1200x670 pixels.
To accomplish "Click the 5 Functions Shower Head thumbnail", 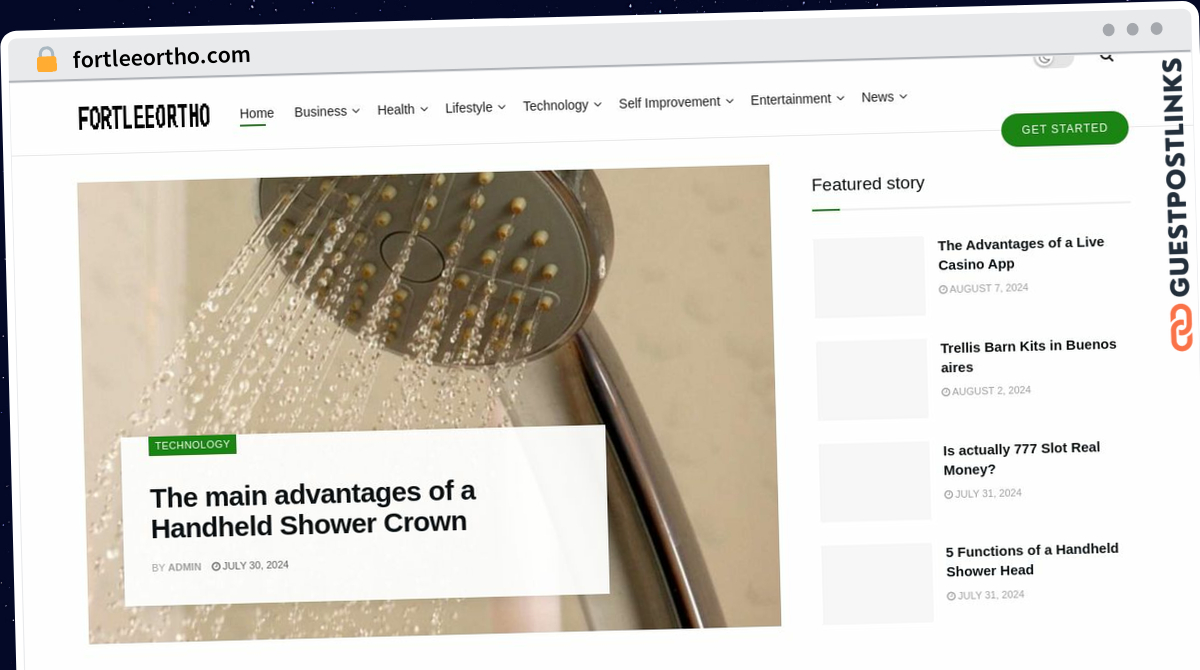I will (x=878, y=584).
